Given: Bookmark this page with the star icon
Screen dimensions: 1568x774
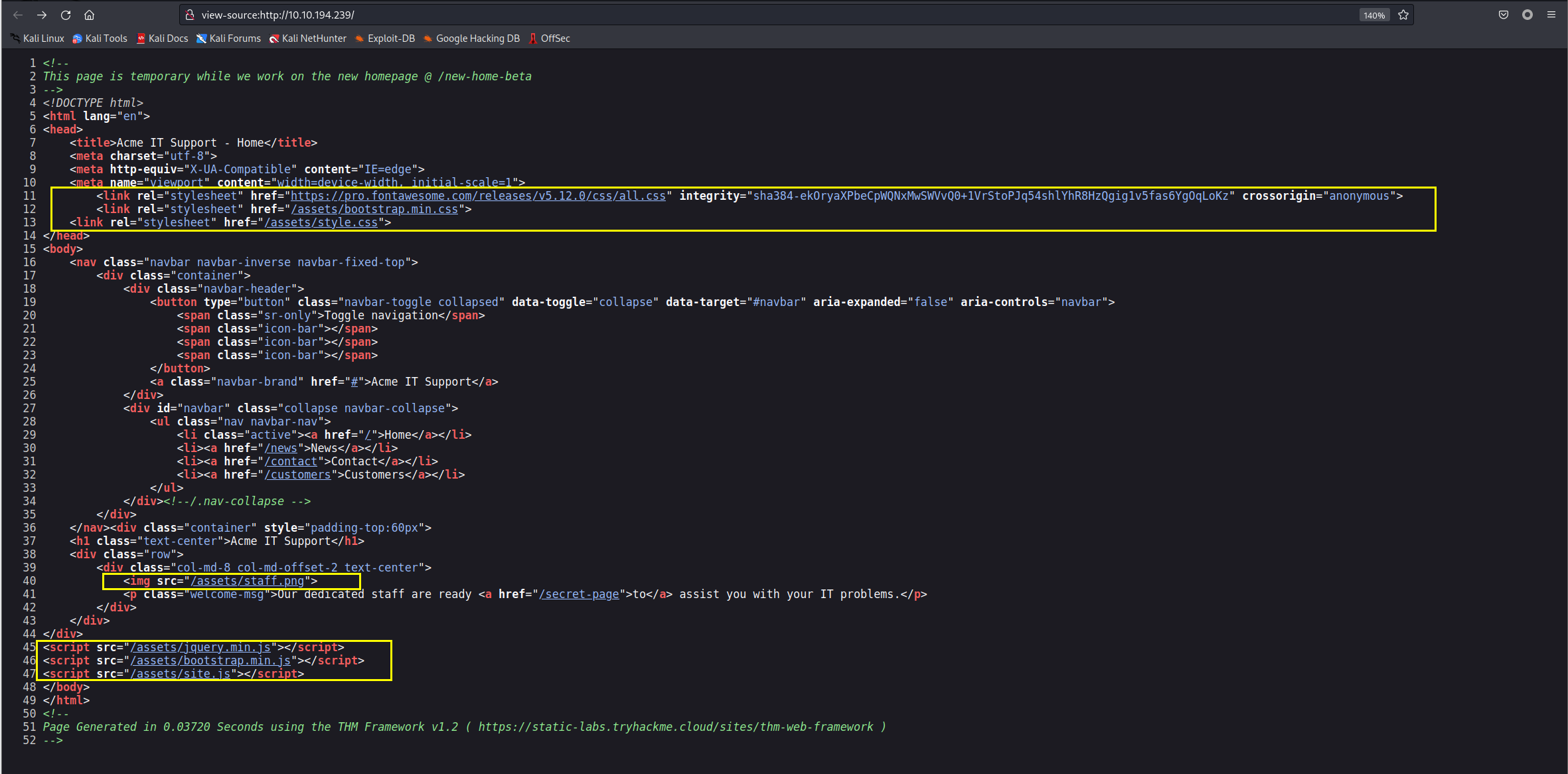Looking at the screenshot, I should (1403, 15).
